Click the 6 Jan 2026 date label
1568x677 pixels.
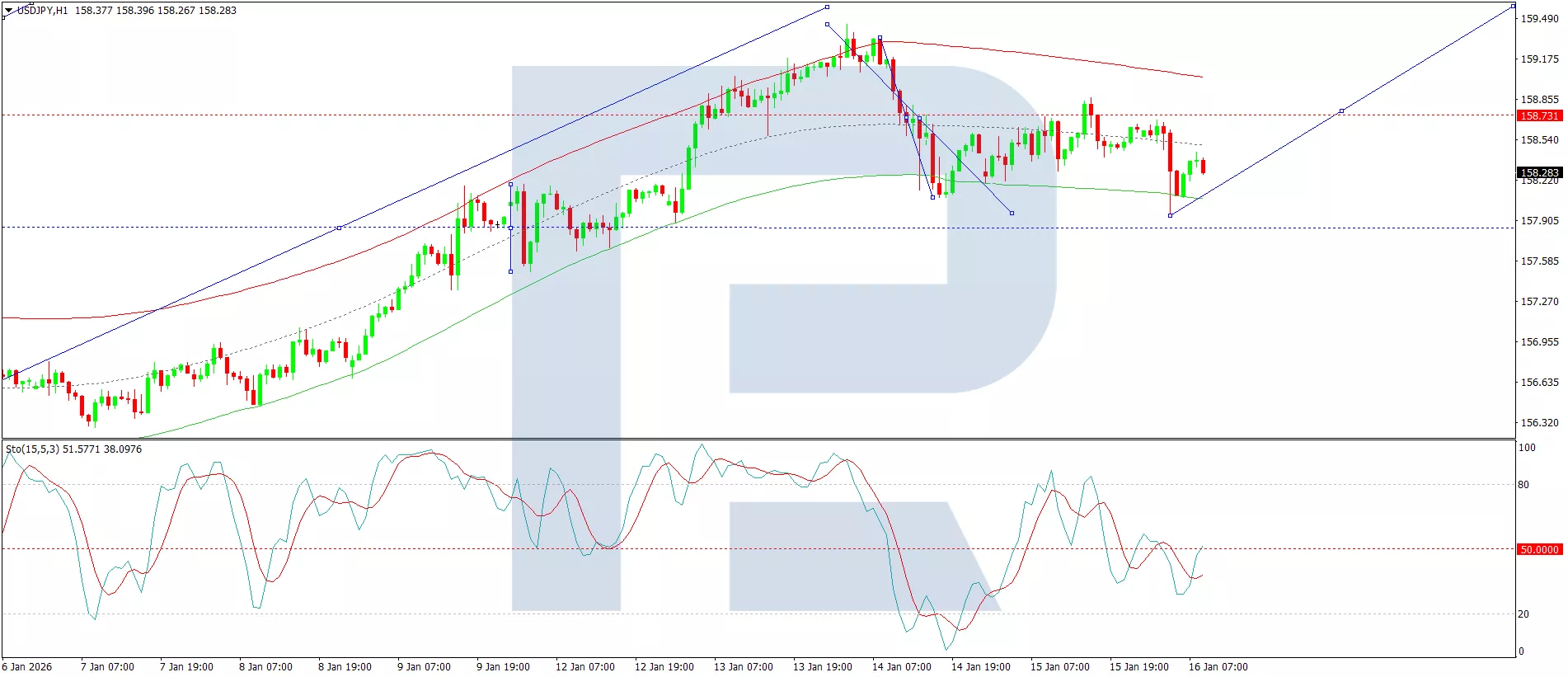pyautogui.click(x=27, y=667)
